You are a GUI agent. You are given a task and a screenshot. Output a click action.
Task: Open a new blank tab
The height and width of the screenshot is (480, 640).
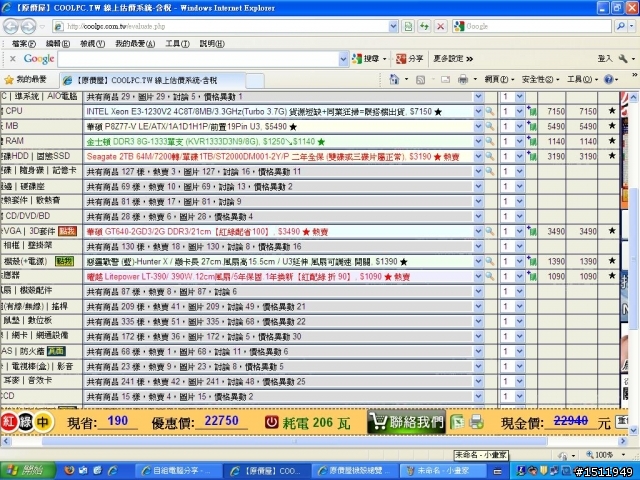[255, 81]
